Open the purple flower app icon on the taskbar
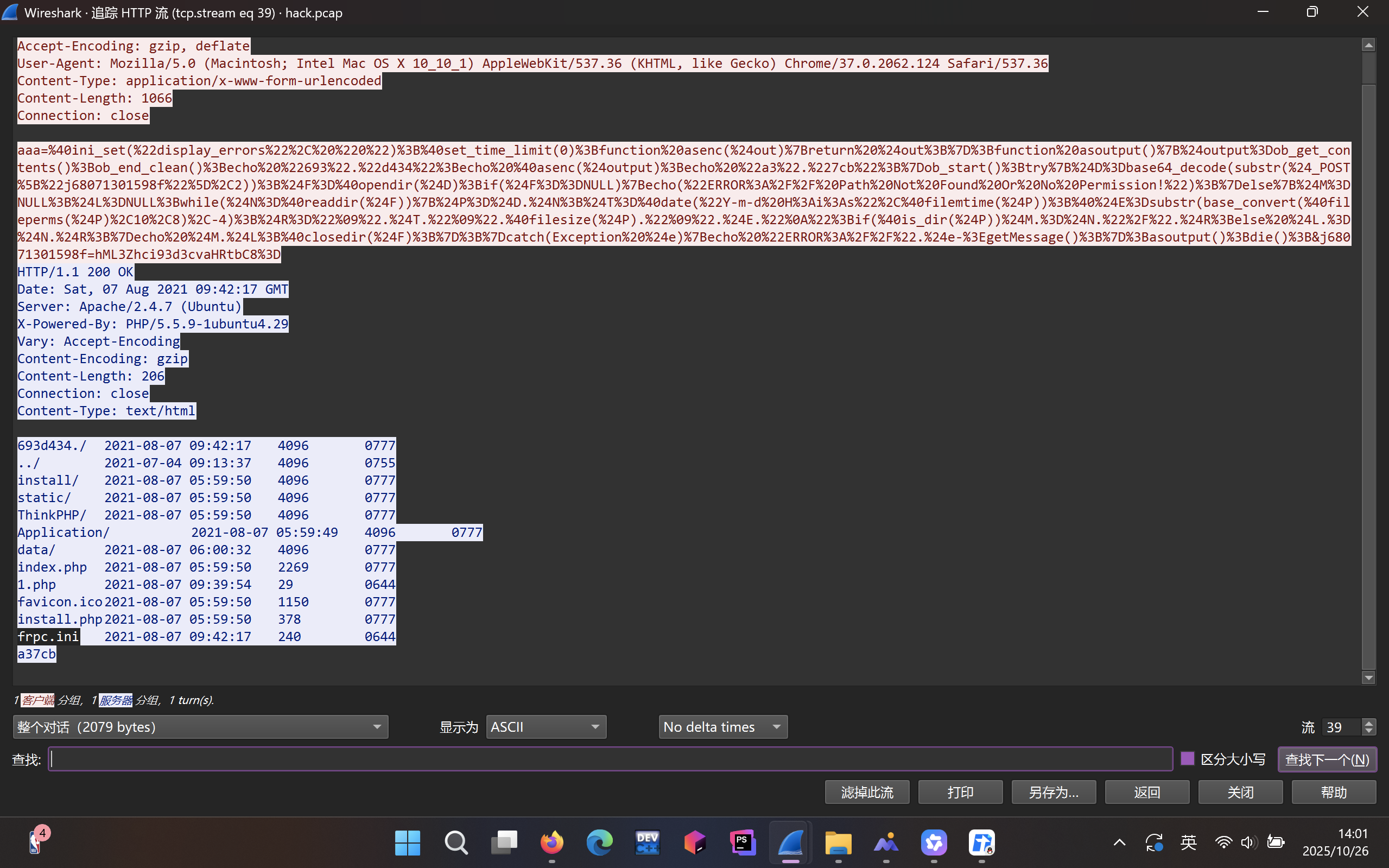 [x=934, y=842]
